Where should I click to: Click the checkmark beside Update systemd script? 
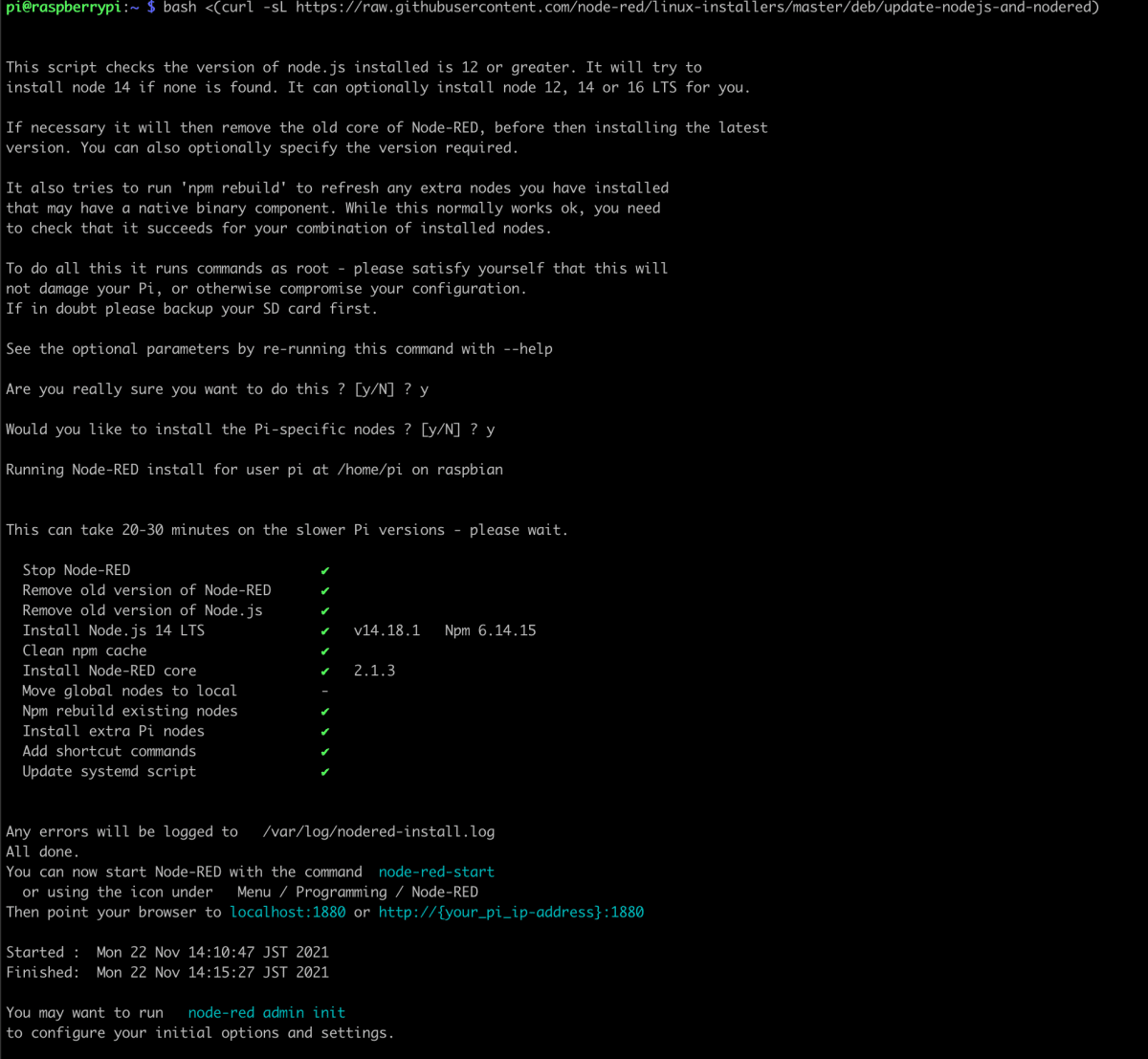tap(325, 772)
